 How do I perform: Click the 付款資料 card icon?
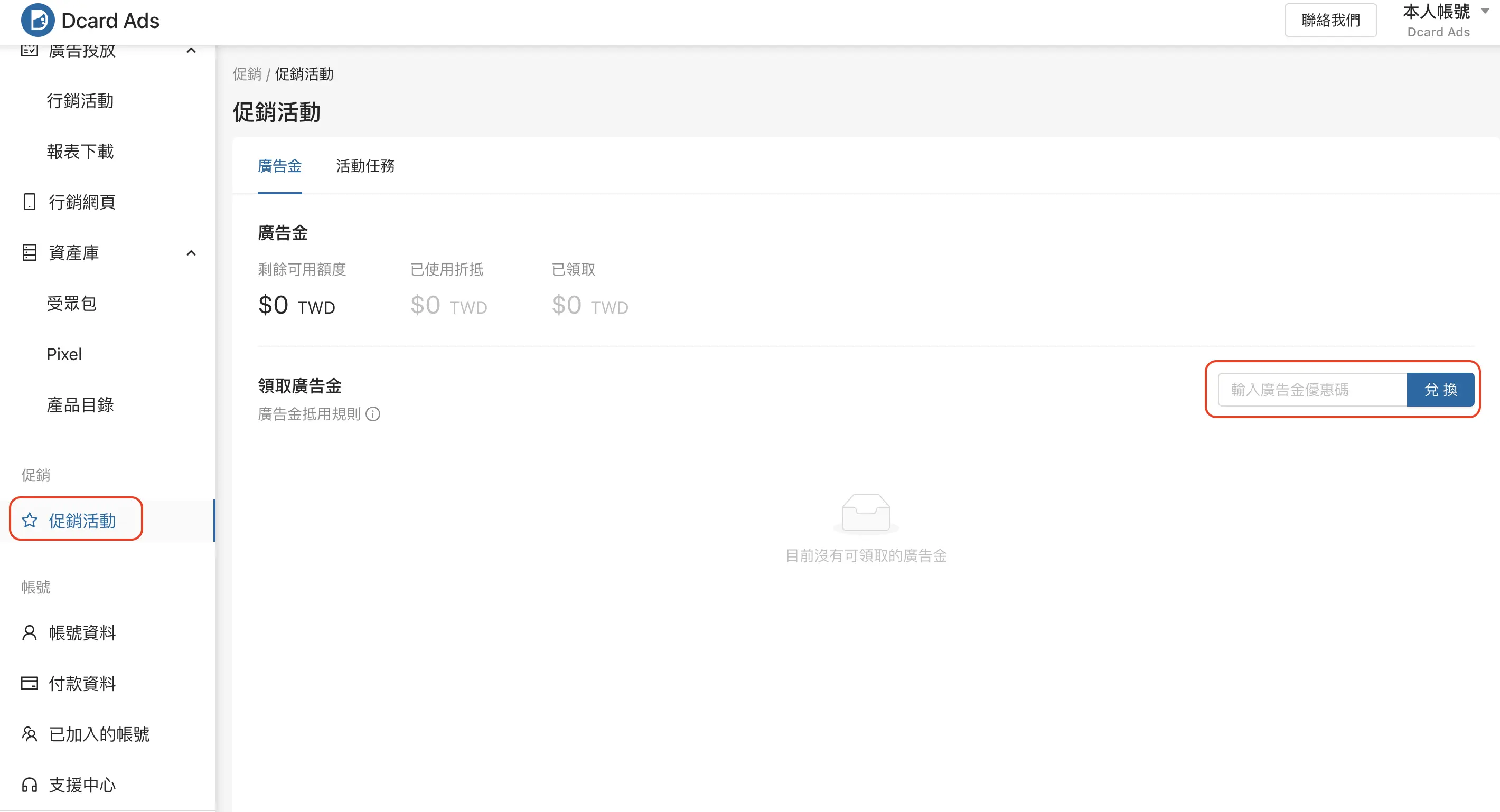click(29, 683)
